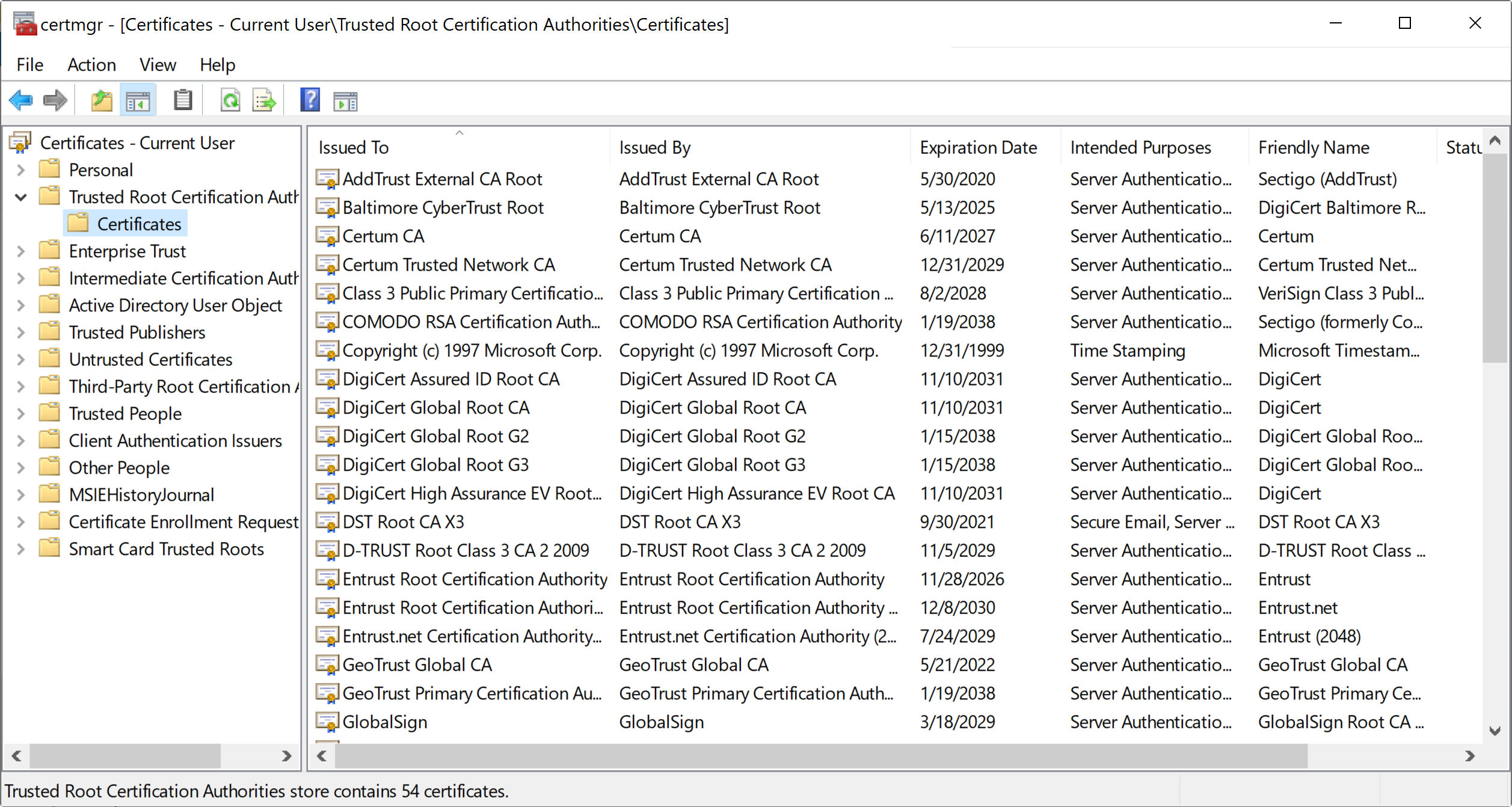Open the Action menu
This screenshot has width=1512, height=807.
(x=91, y=64)
